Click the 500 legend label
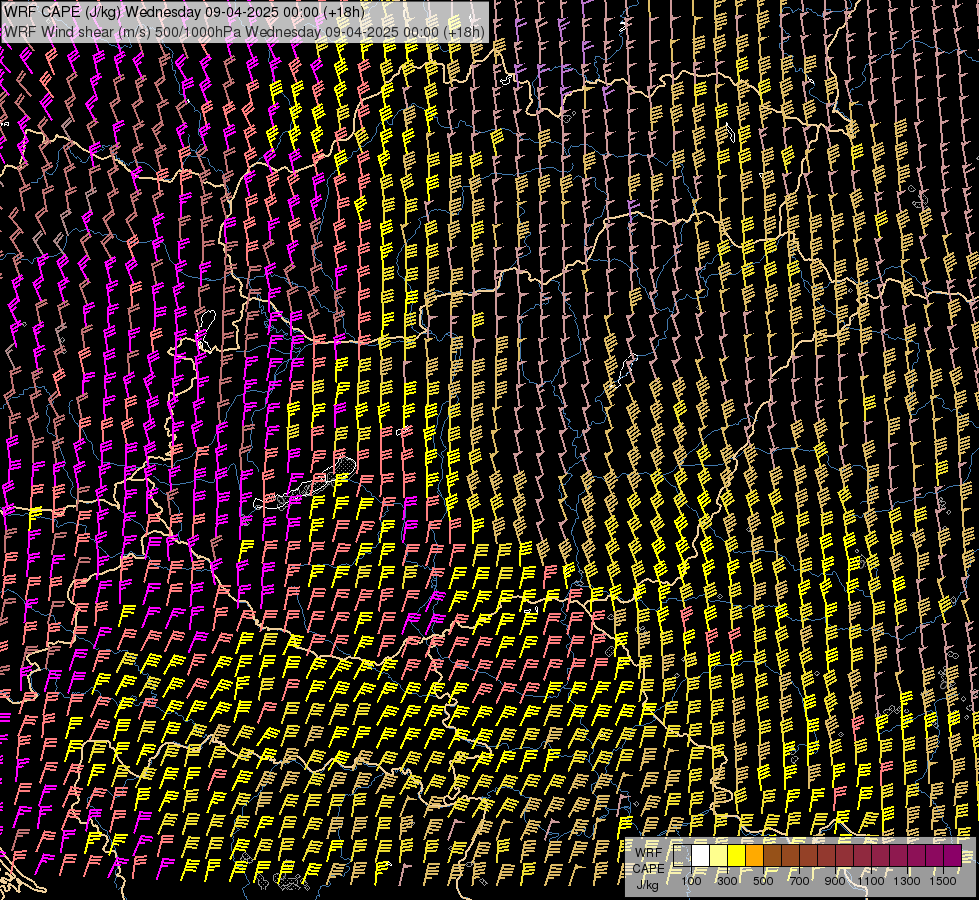Image resolution: width=979 pixels, height=900 pixels. coord(763,881)
